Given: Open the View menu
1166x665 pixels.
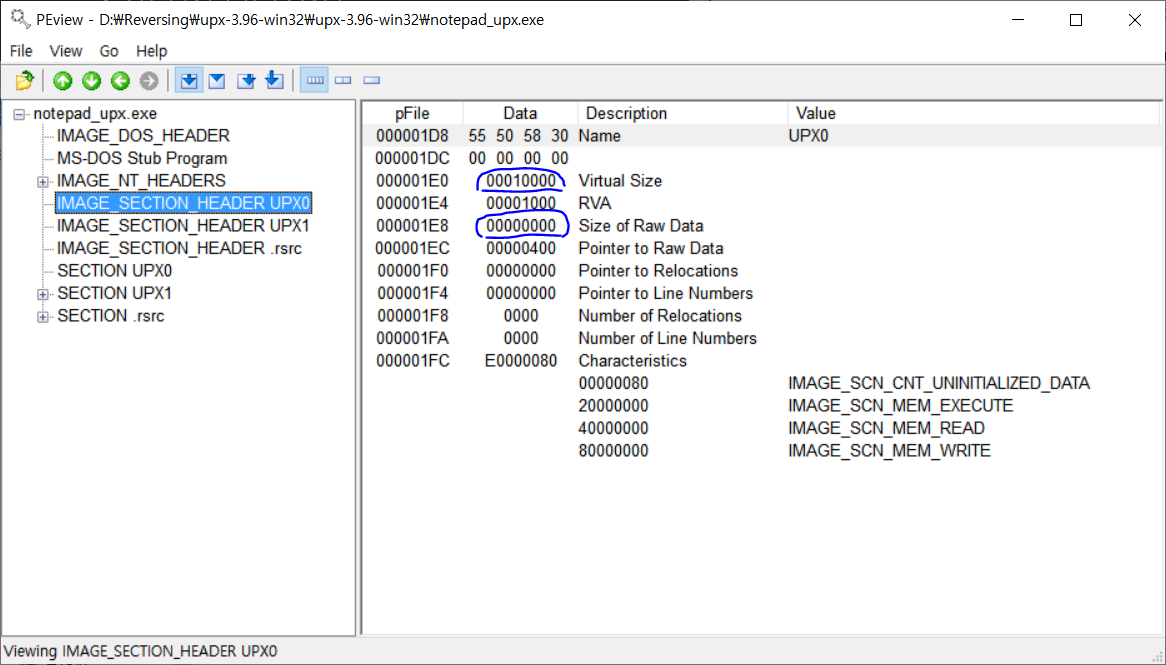Looking at the screenshot, I should (65, 51).
